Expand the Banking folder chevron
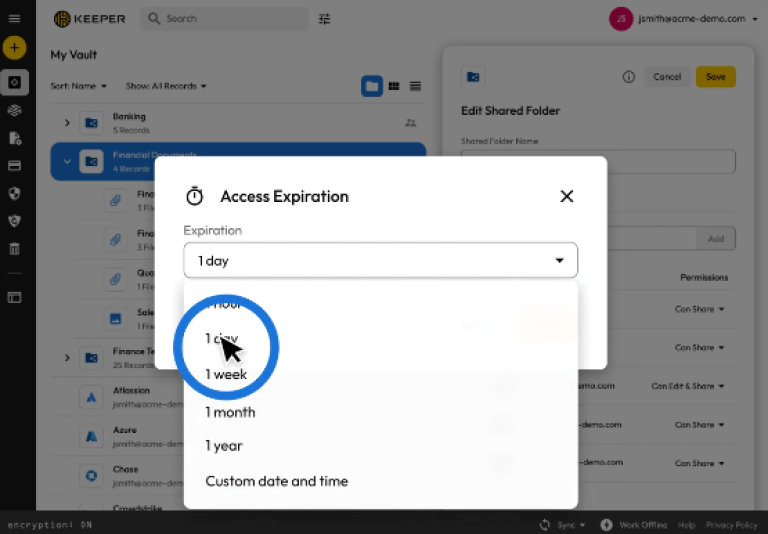This screenshot has height=534, width=768. 67,123
